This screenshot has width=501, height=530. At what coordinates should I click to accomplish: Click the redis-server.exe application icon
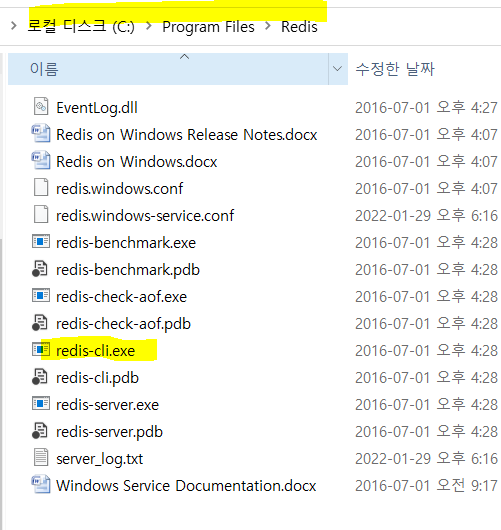click(x=41, y=404)
